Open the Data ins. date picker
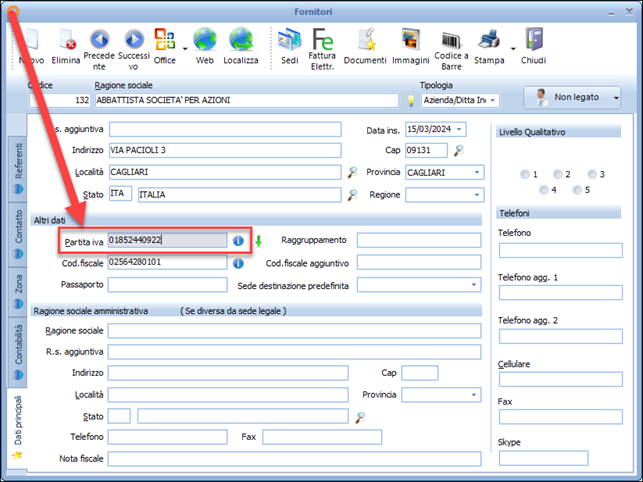Screen dimensions: 643x482 pyautogui.click(x=459, y=129)
